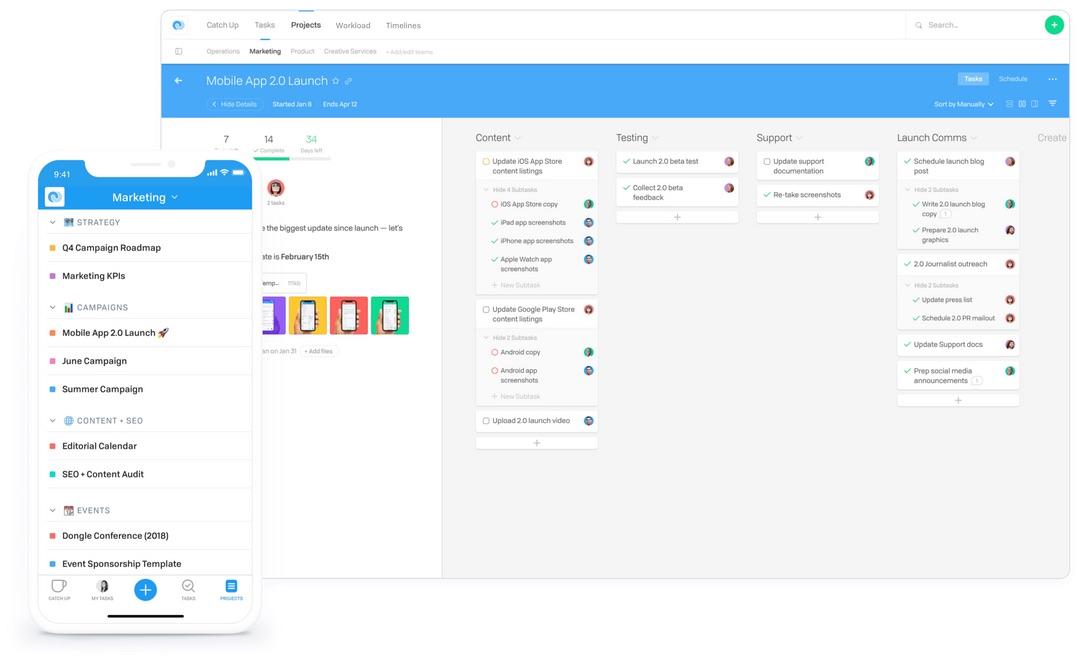Click the filter icon in blue header
The height and width of the screenshot is (659, 1084).
(1052, 104)
